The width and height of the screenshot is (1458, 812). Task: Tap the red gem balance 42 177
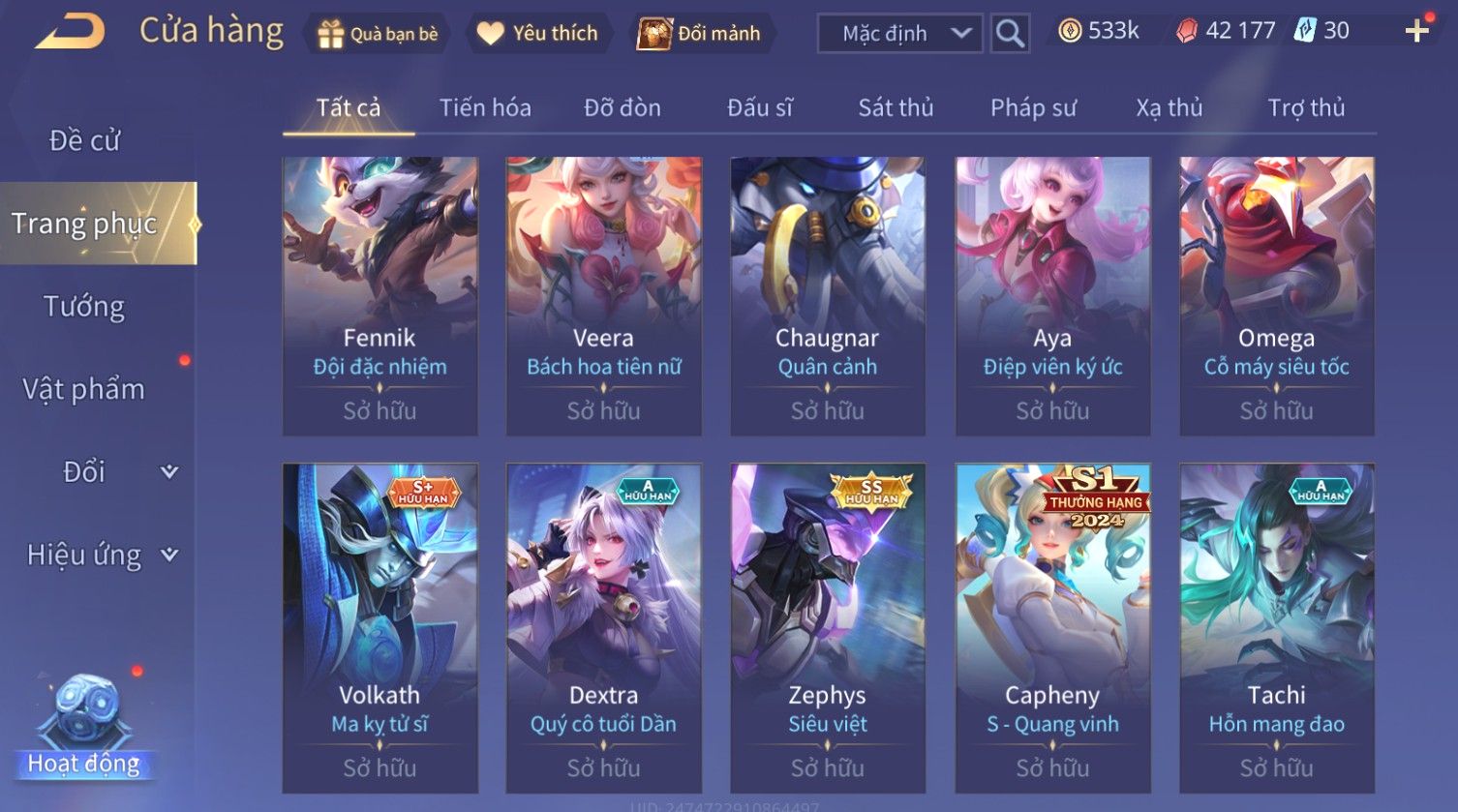1226,31
